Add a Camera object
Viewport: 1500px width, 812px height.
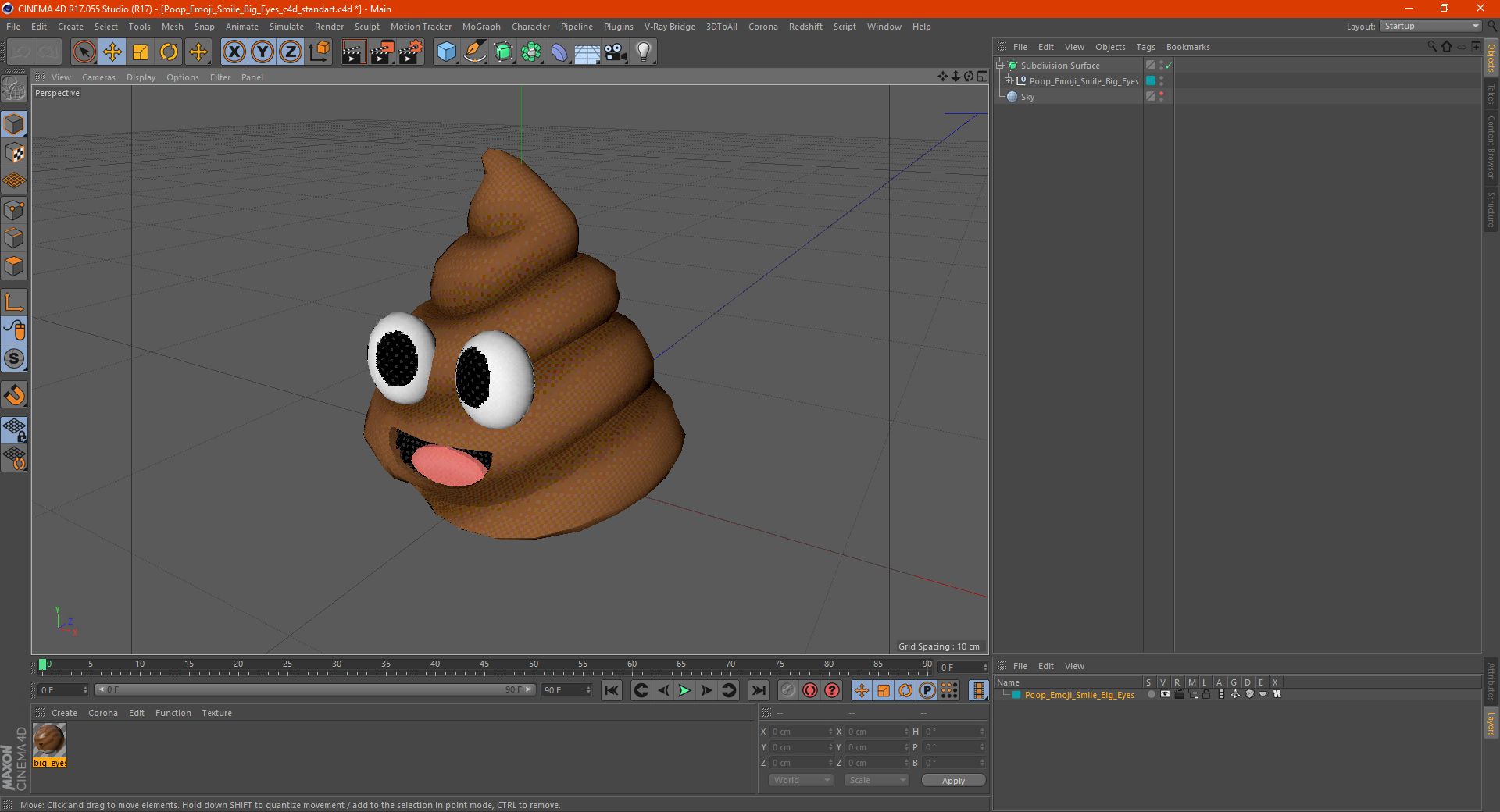click(x=616, y=52)
